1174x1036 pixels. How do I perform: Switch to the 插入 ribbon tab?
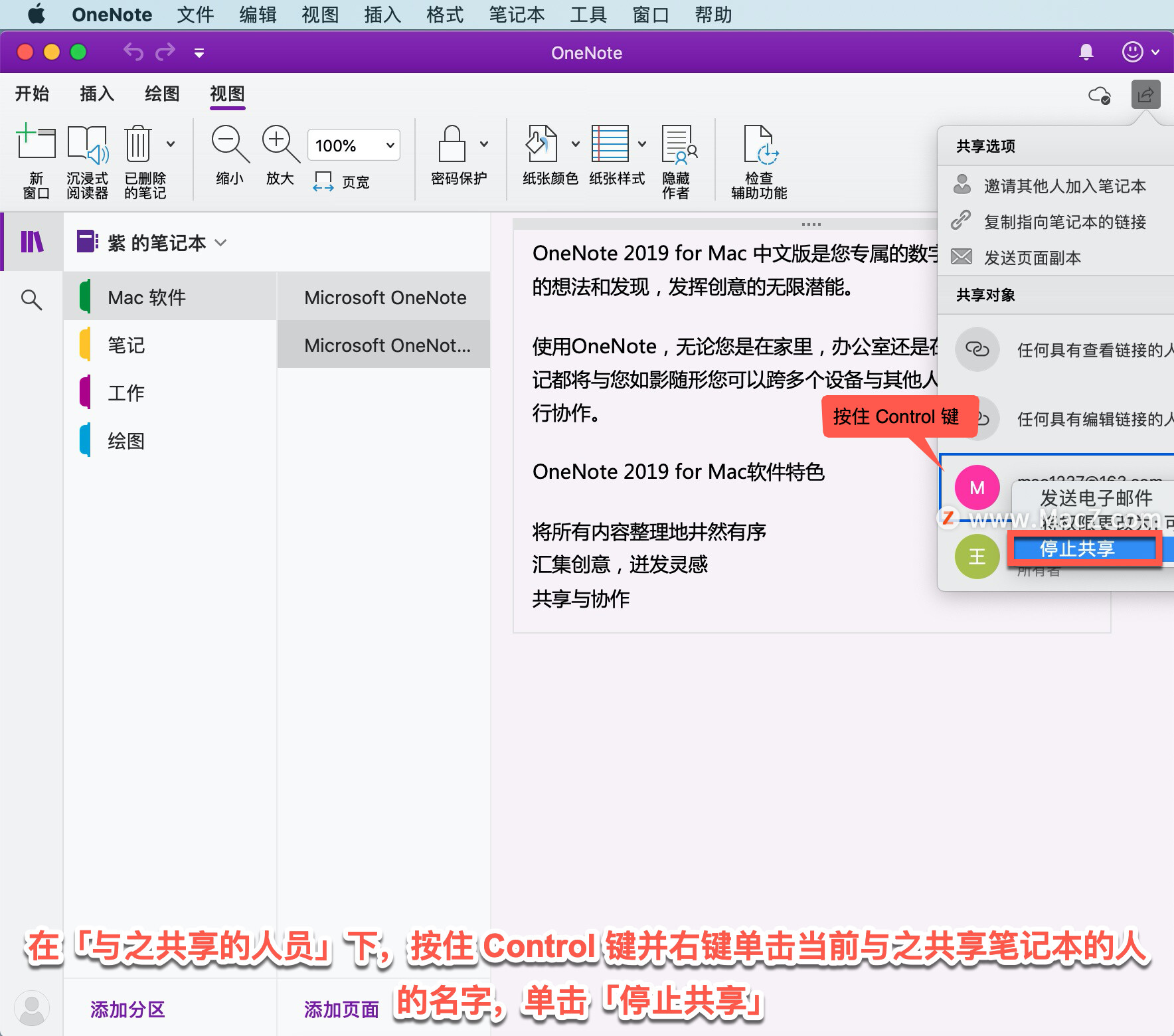click(97, 94)
